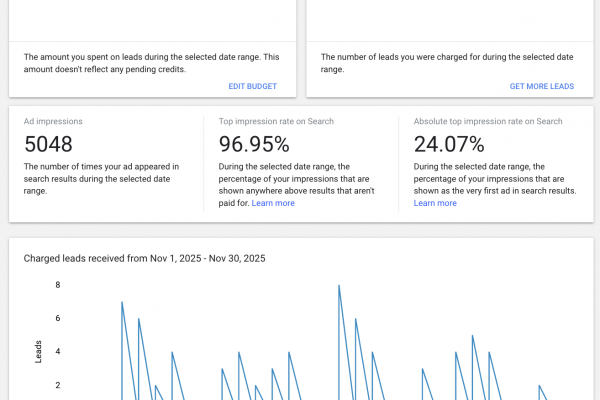Image resolution: width=600 pixels, height=400 pixels.
Task: Select the 5048 ad impressions value
Action: click(x=48, y=144)
